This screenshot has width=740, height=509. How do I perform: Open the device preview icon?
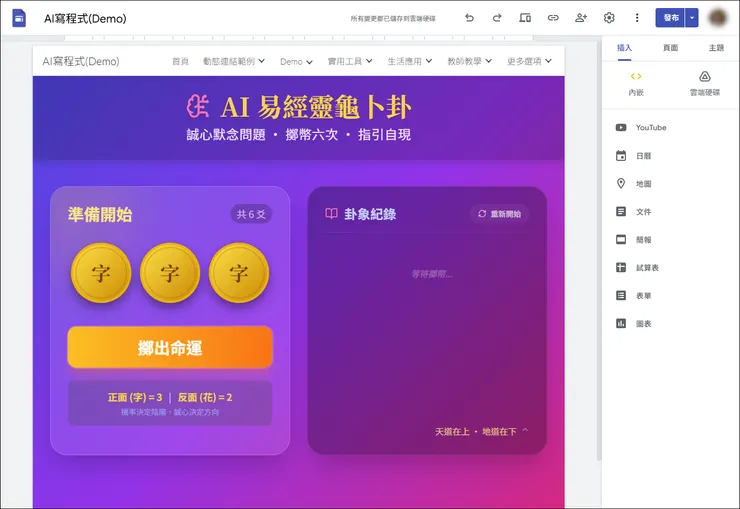click(x=525, y=18)
